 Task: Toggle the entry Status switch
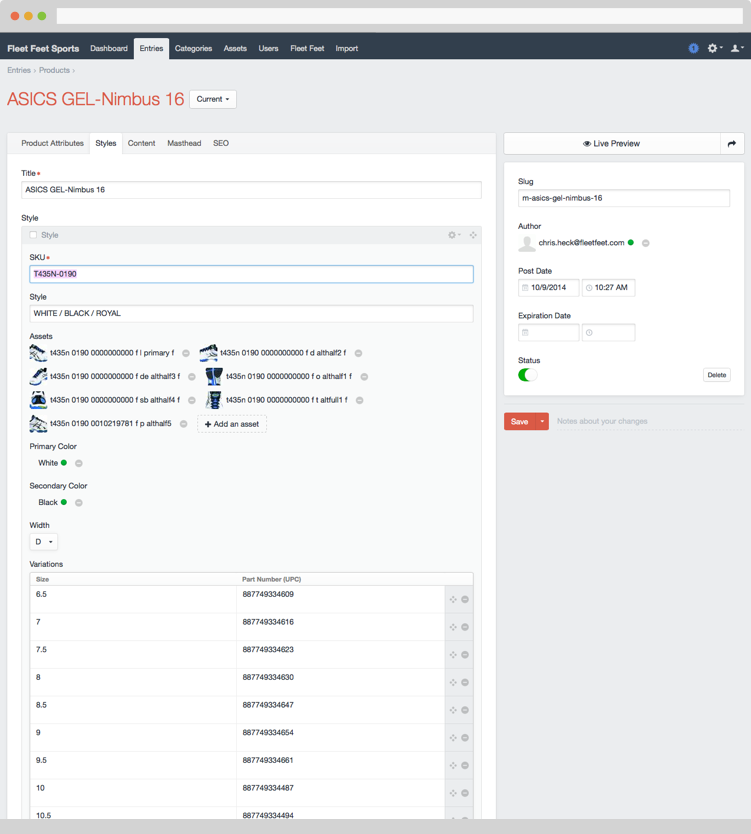528,375
